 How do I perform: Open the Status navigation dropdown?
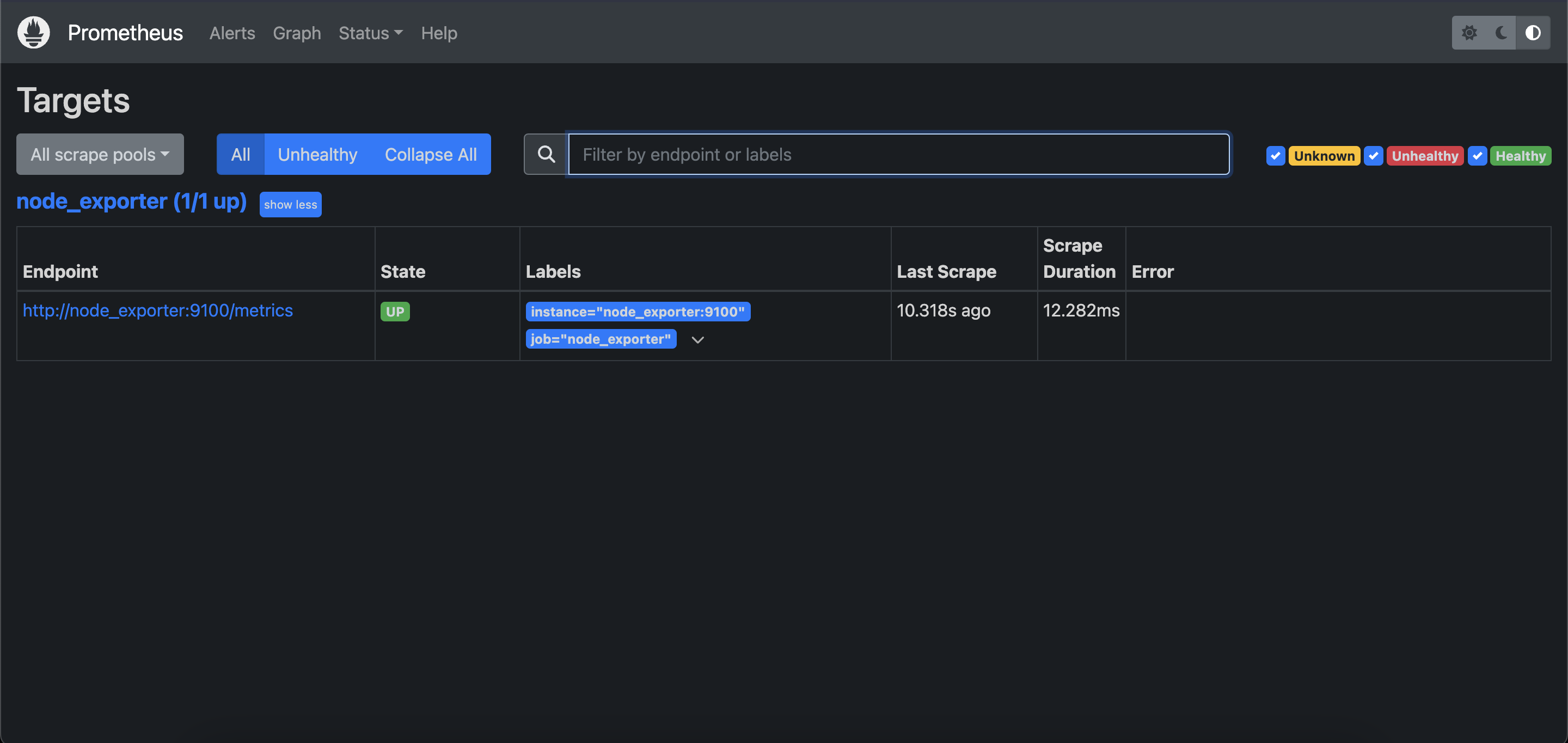(370, 33)
